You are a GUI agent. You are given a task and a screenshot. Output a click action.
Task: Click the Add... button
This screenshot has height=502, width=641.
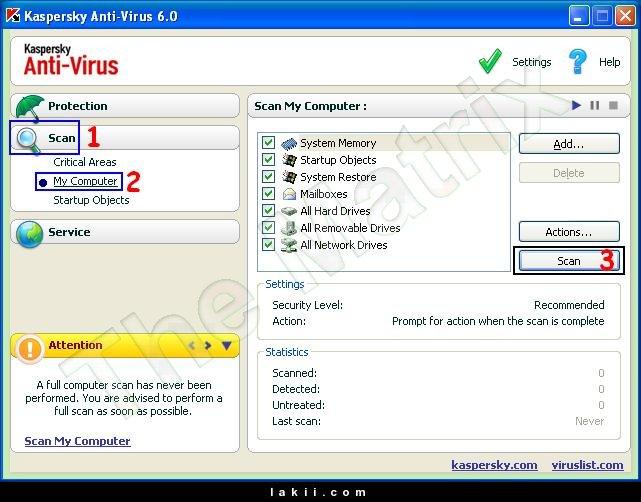pos(569,144)
